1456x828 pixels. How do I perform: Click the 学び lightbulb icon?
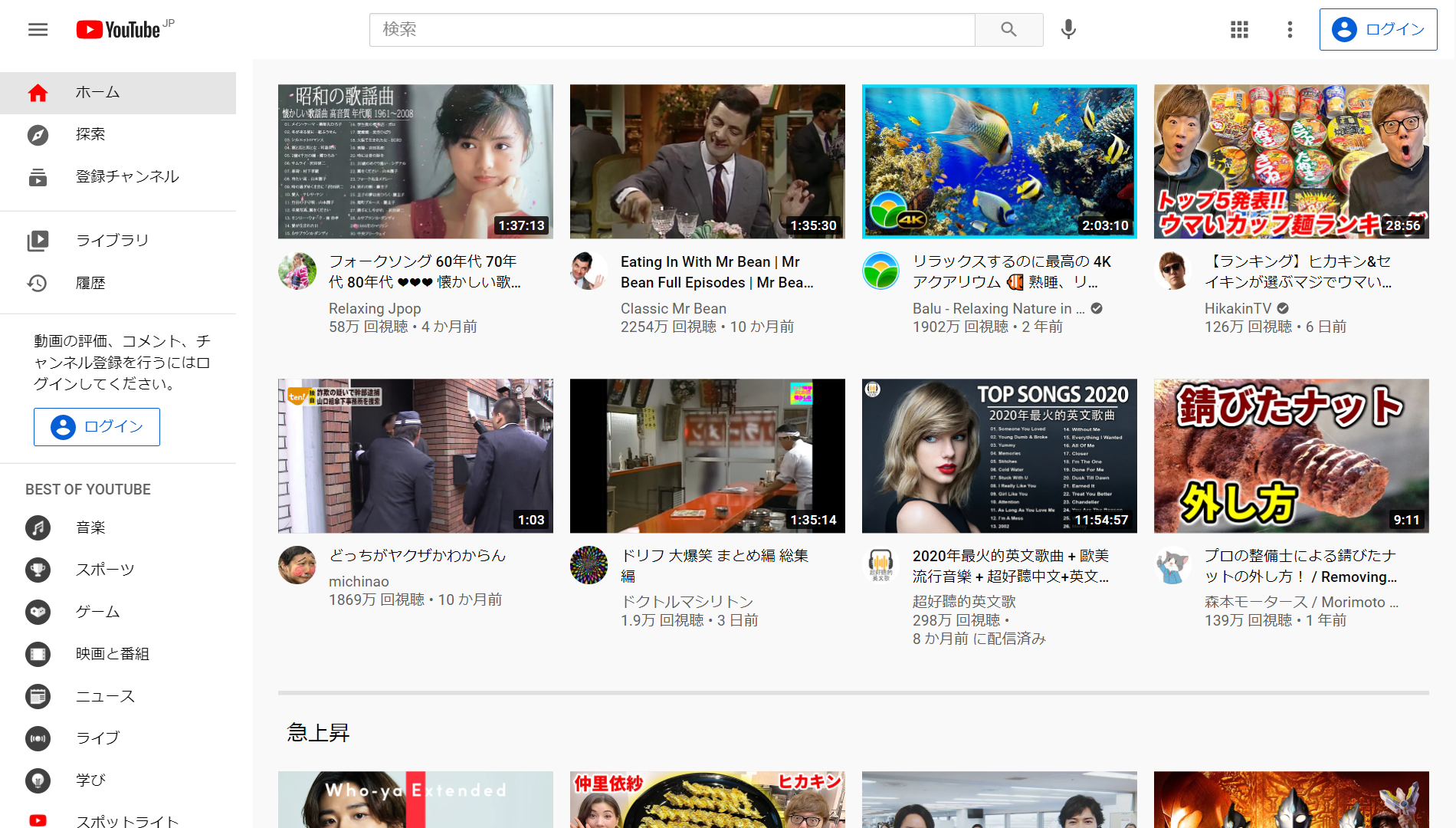pyautogui.click(x=38, y=780)
